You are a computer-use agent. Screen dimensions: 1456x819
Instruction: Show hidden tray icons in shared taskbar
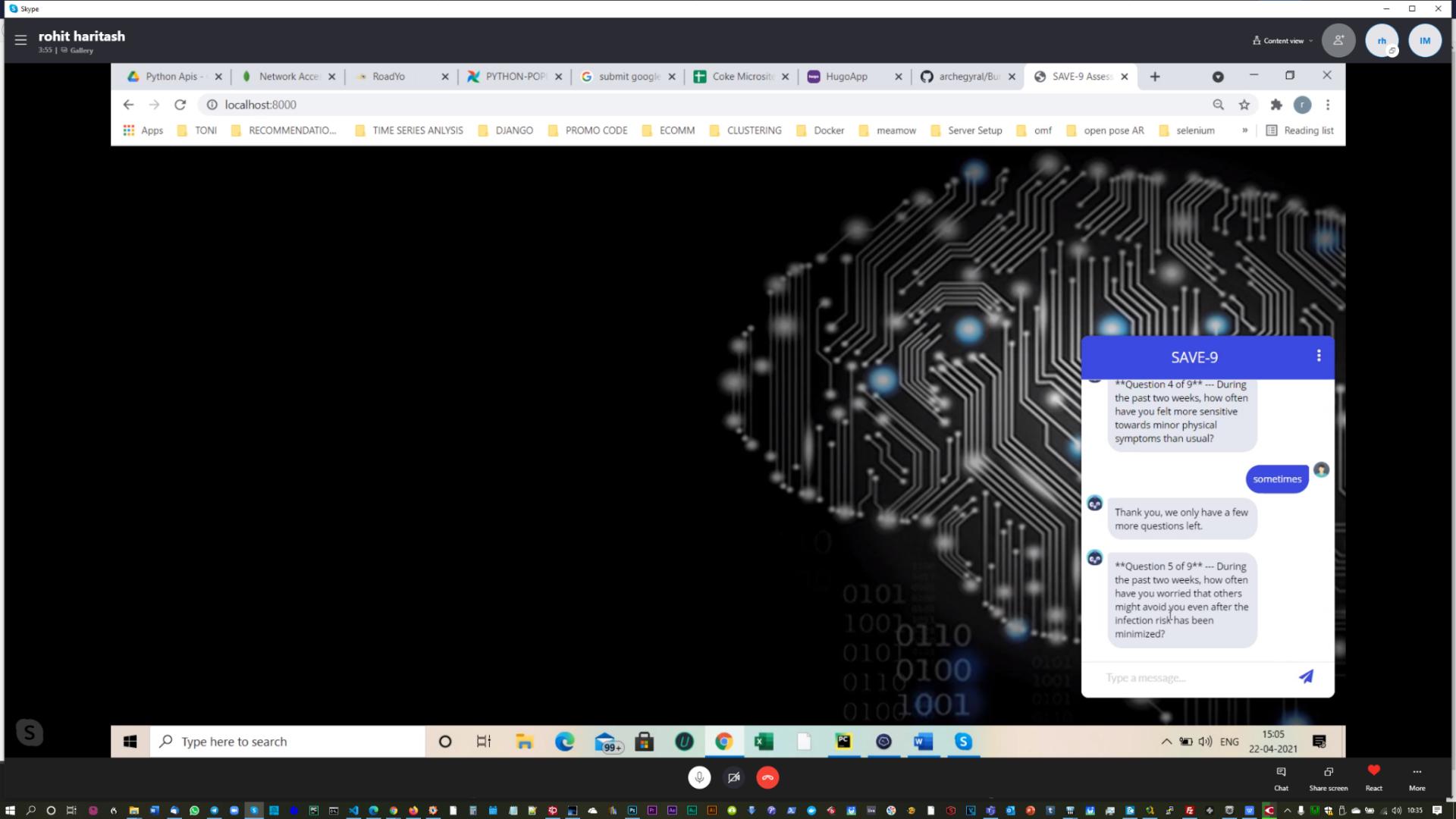click(1166, 742)
